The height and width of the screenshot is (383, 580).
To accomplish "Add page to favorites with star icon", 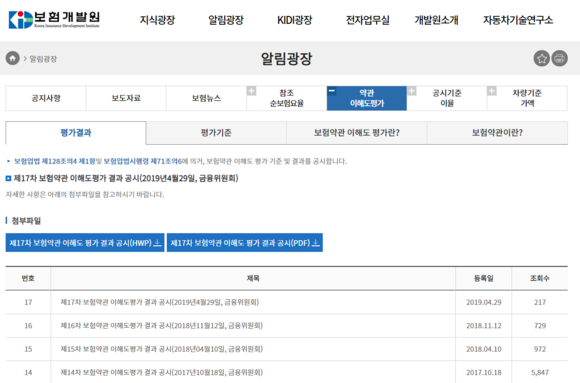I will (542, 58).
